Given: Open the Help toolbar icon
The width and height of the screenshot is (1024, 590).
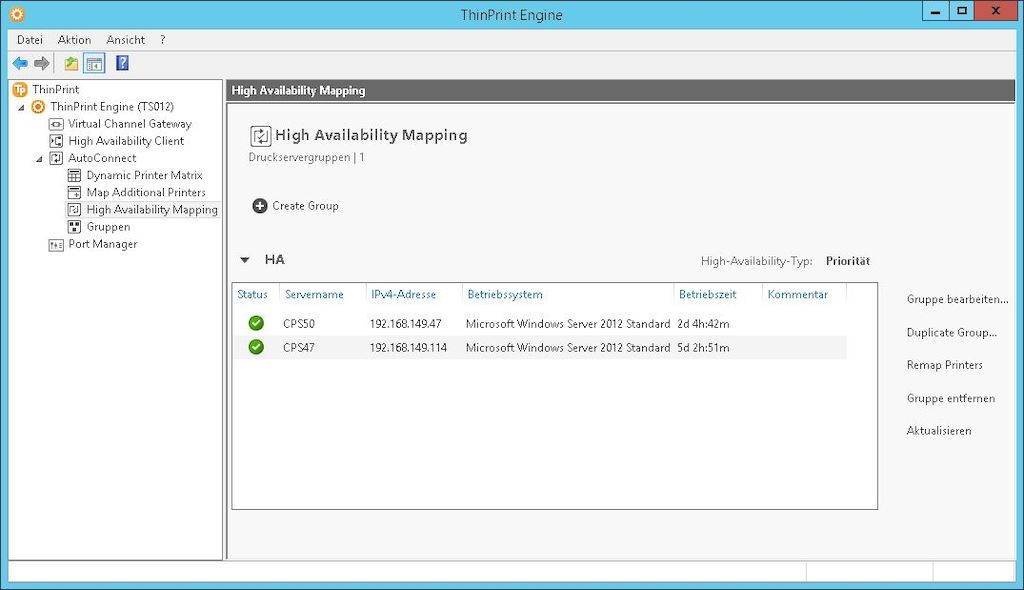Looking at the screenshot, I should [122, 63].
